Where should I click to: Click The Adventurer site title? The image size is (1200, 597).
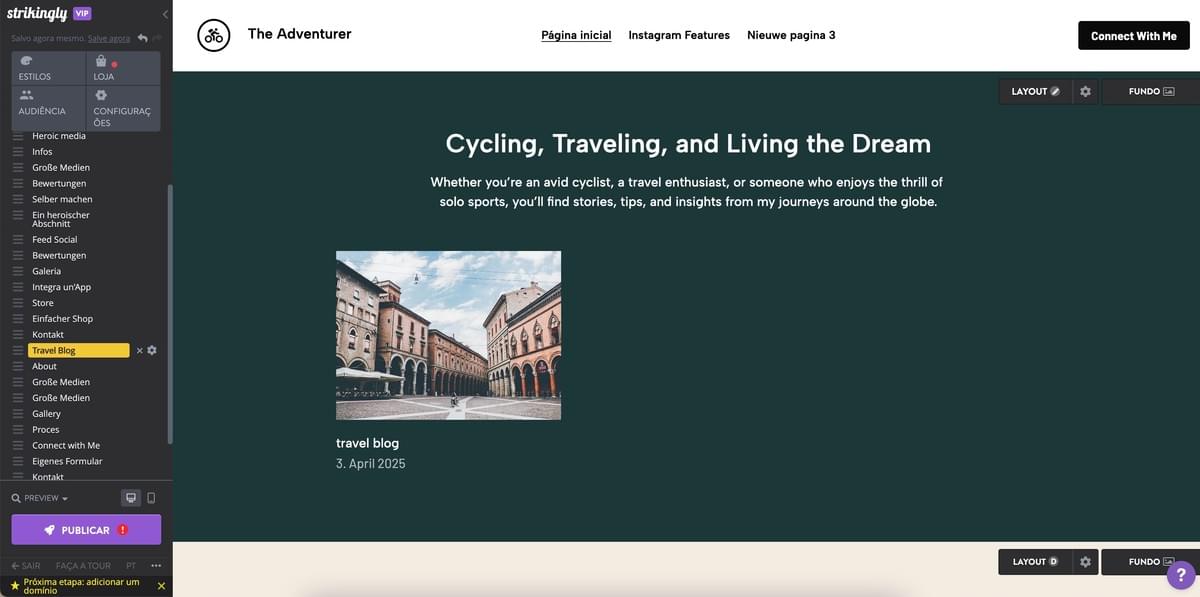coord(299,34)
